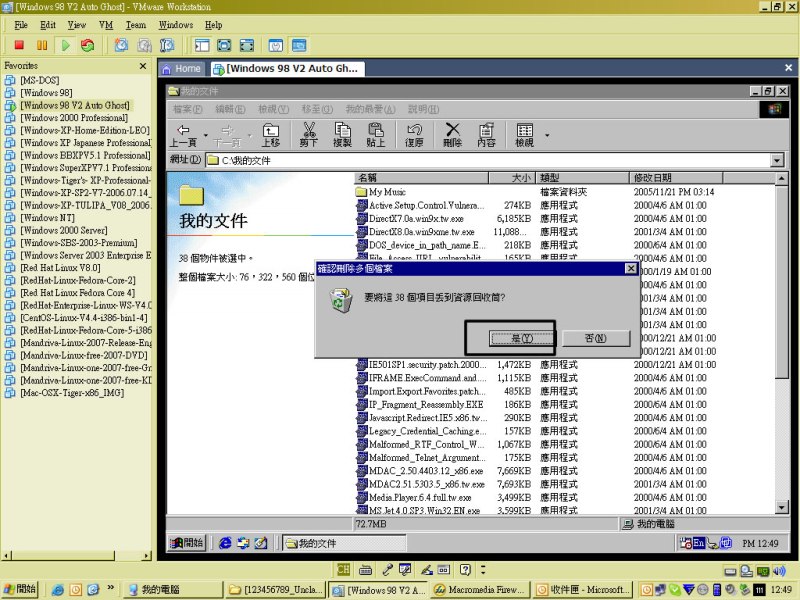The image size is (800, 600).
Task: Open the Windows menu
Action: pos(176,25)
